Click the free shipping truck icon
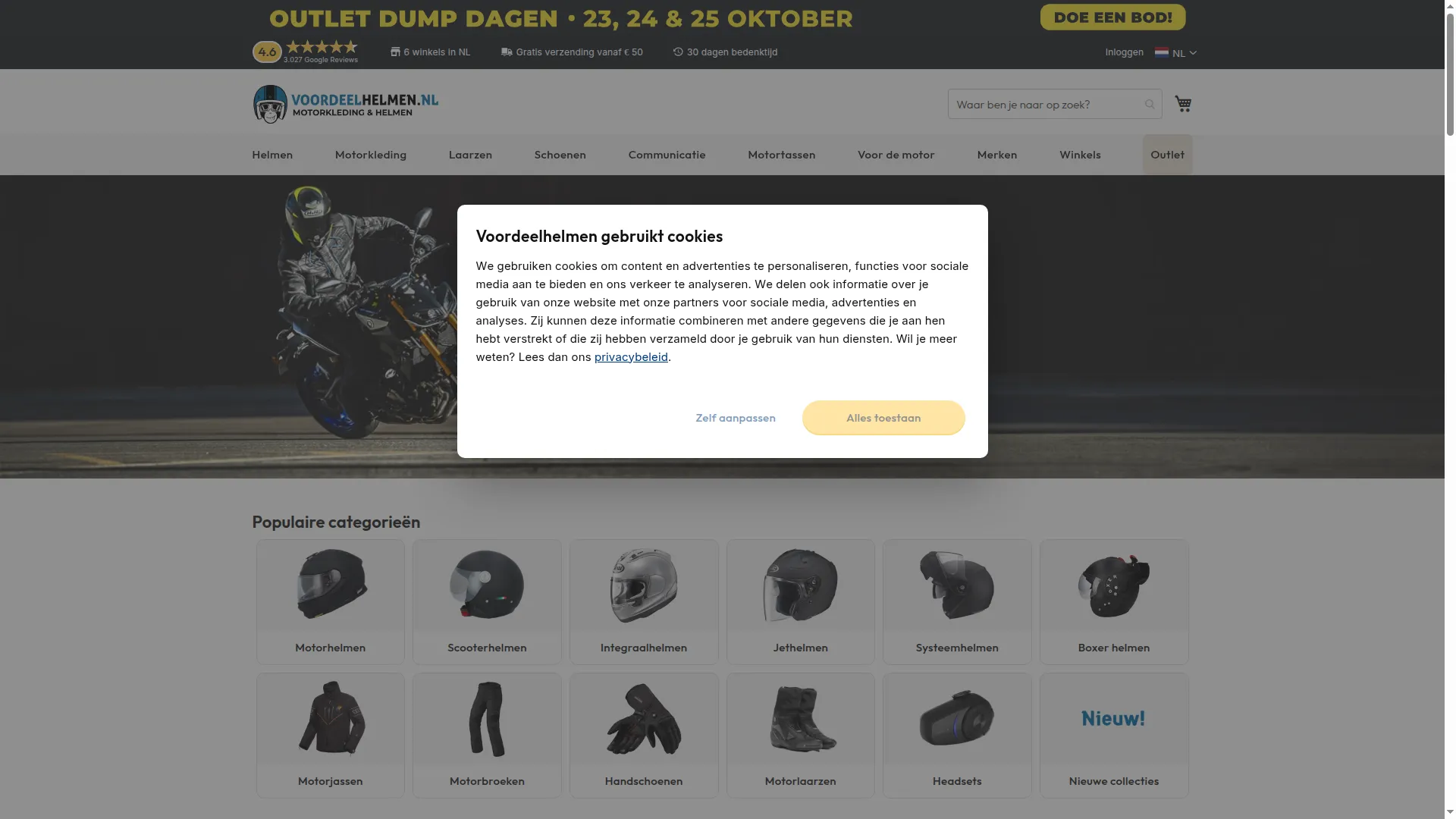 click(x=507, y=52)
